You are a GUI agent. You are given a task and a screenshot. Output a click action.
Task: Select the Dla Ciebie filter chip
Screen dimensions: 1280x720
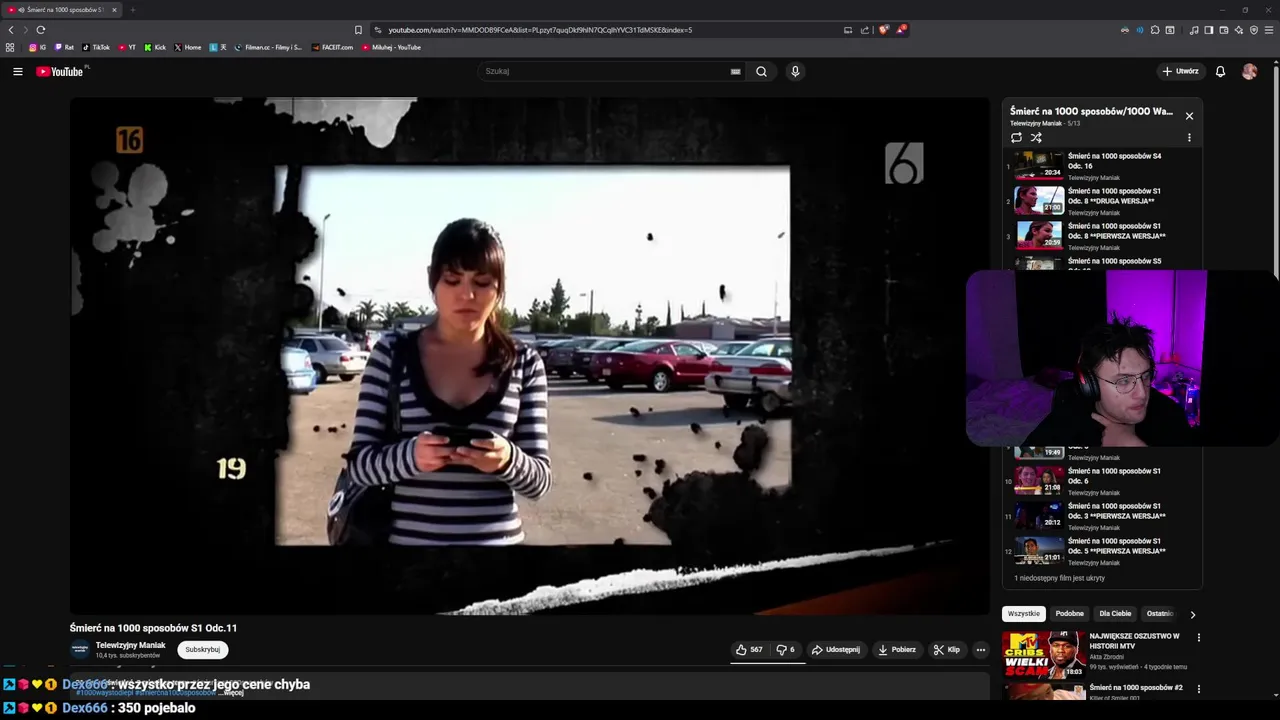[1115, 614]
